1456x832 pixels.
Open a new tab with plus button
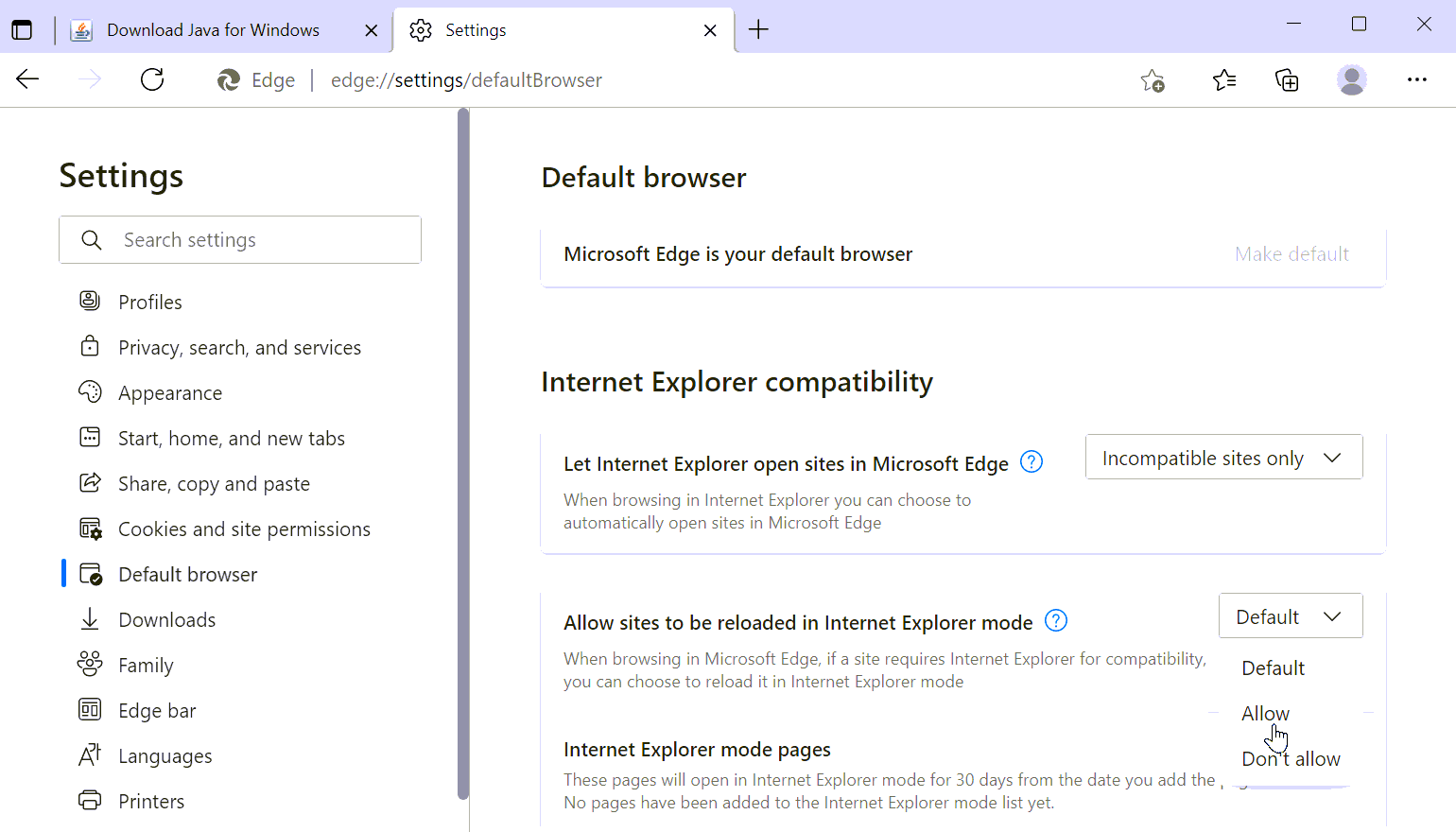[x=758, y=30]
